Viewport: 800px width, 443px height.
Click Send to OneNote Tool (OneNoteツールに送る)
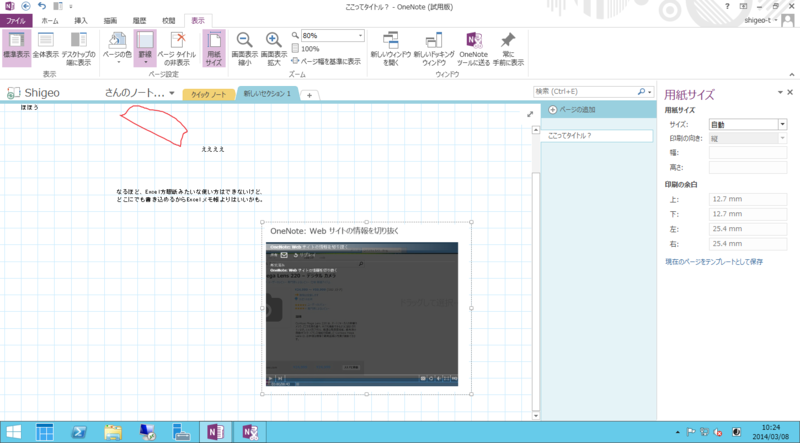coord(473,48)
